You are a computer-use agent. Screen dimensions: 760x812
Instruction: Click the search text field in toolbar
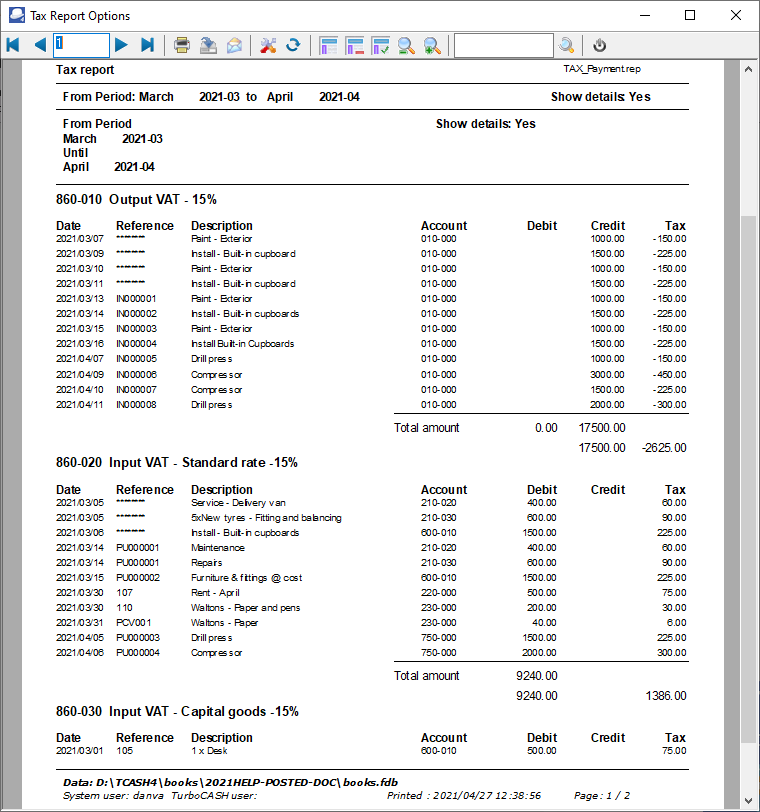click(503, 45)
